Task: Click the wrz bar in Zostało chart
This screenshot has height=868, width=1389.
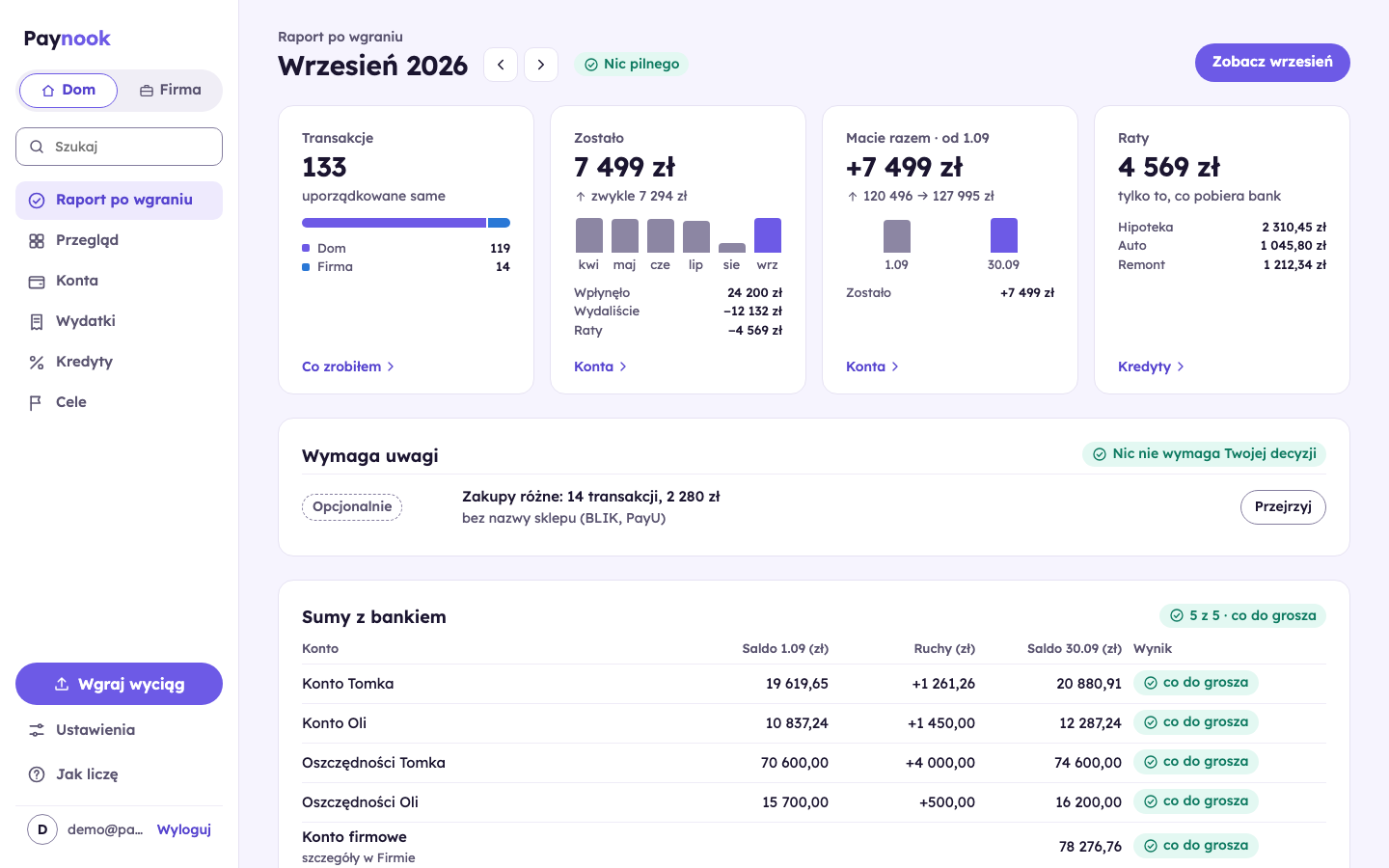Action: [768, 235]
